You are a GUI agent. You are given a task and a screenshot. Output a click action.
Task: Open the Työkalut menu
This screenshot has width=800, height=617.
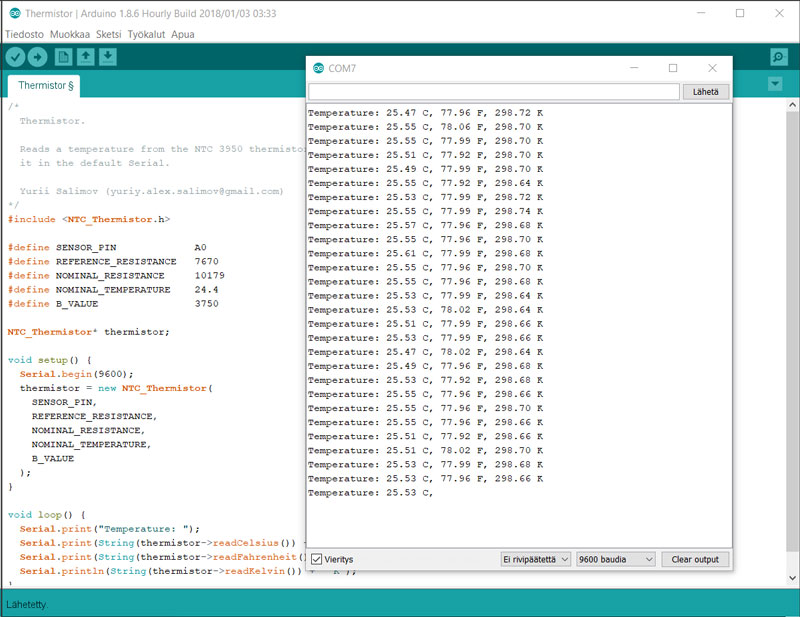(146, 34)
